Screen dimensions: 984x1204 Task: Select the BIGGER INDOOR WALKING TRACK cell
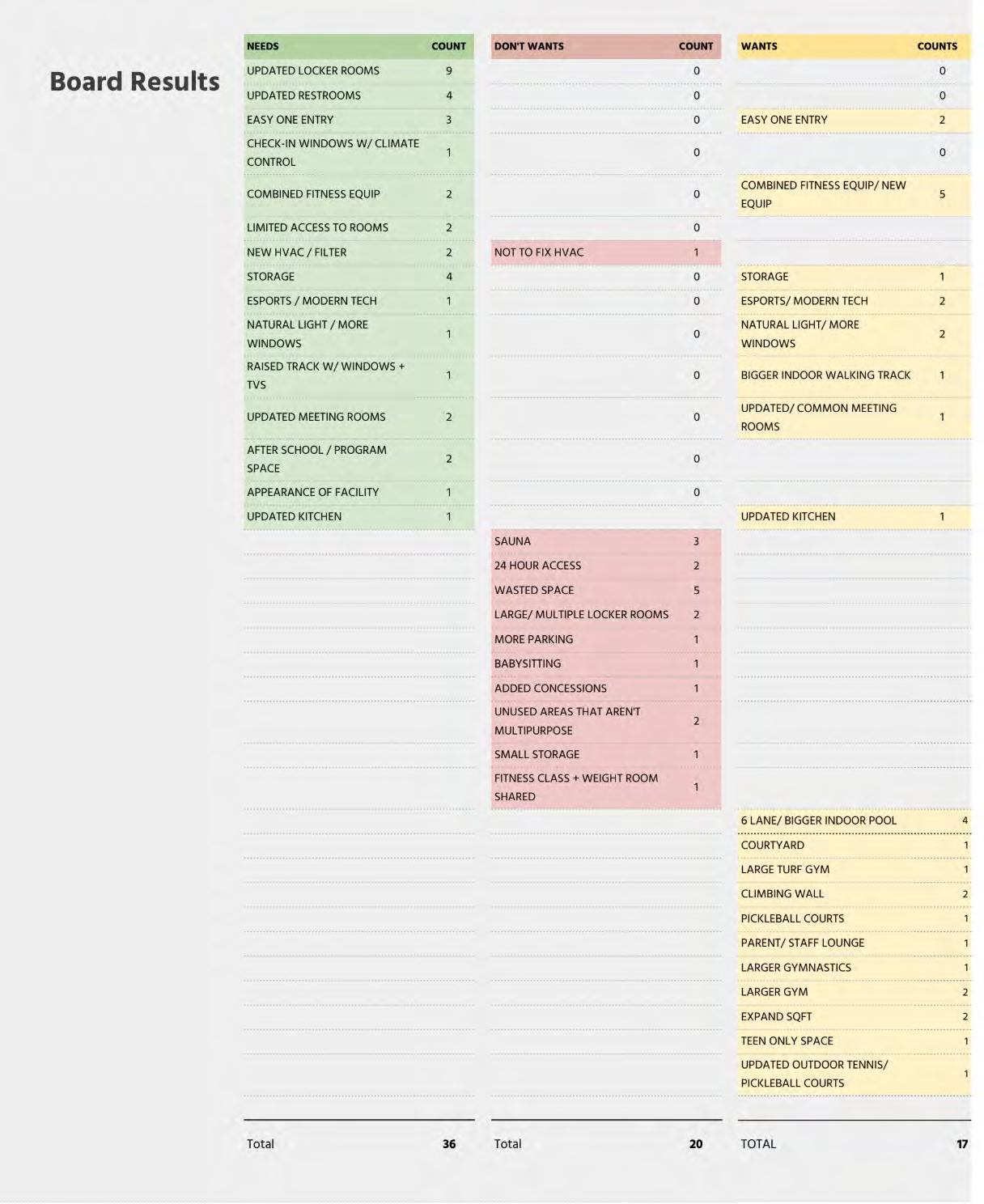[825, 375]
